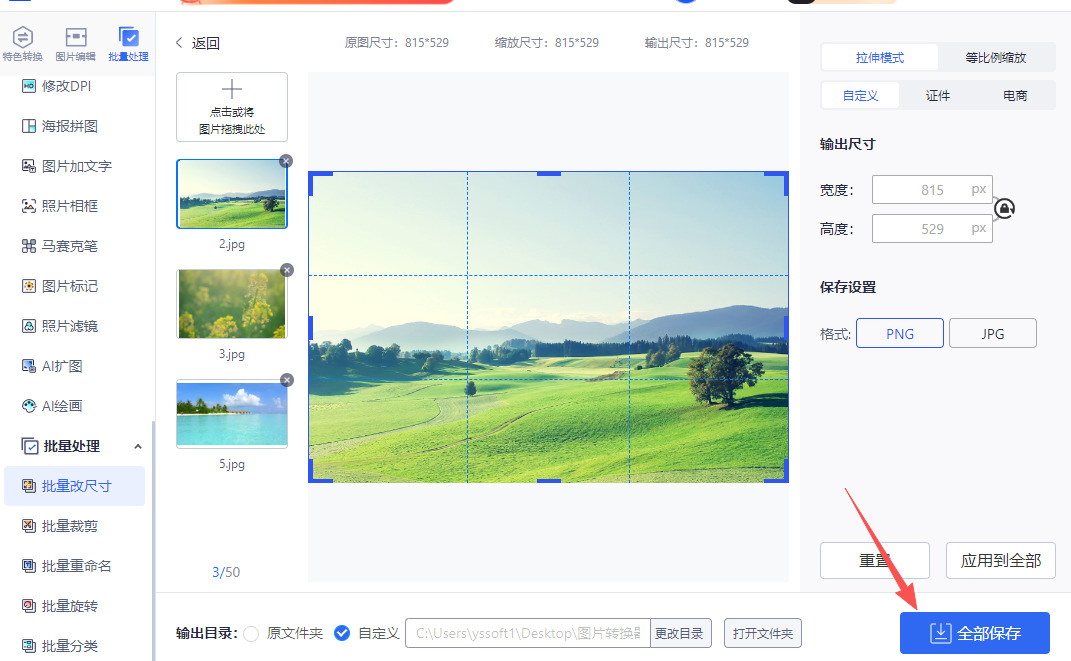1071x661 pixels.
Task: Click the 宽度 input field
Action: 932,190
